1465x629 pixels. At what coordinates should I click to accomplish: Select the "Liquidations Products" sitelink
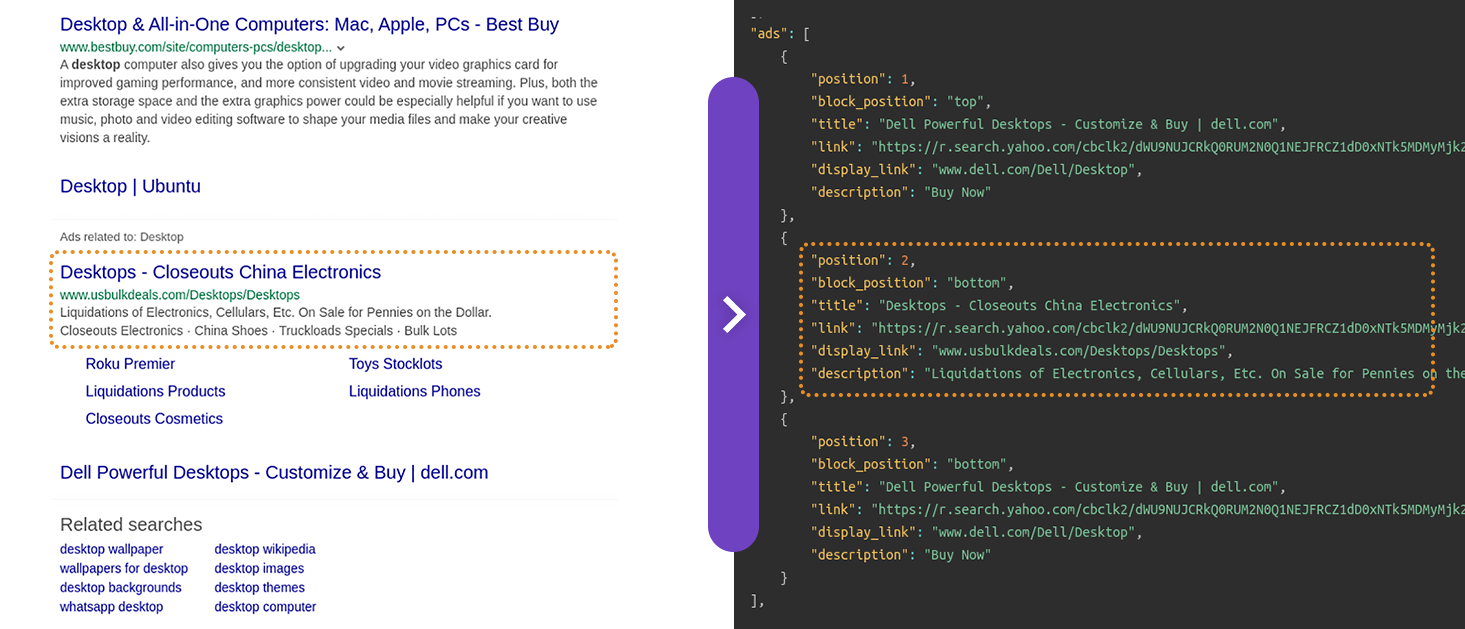tap(155, 391)
